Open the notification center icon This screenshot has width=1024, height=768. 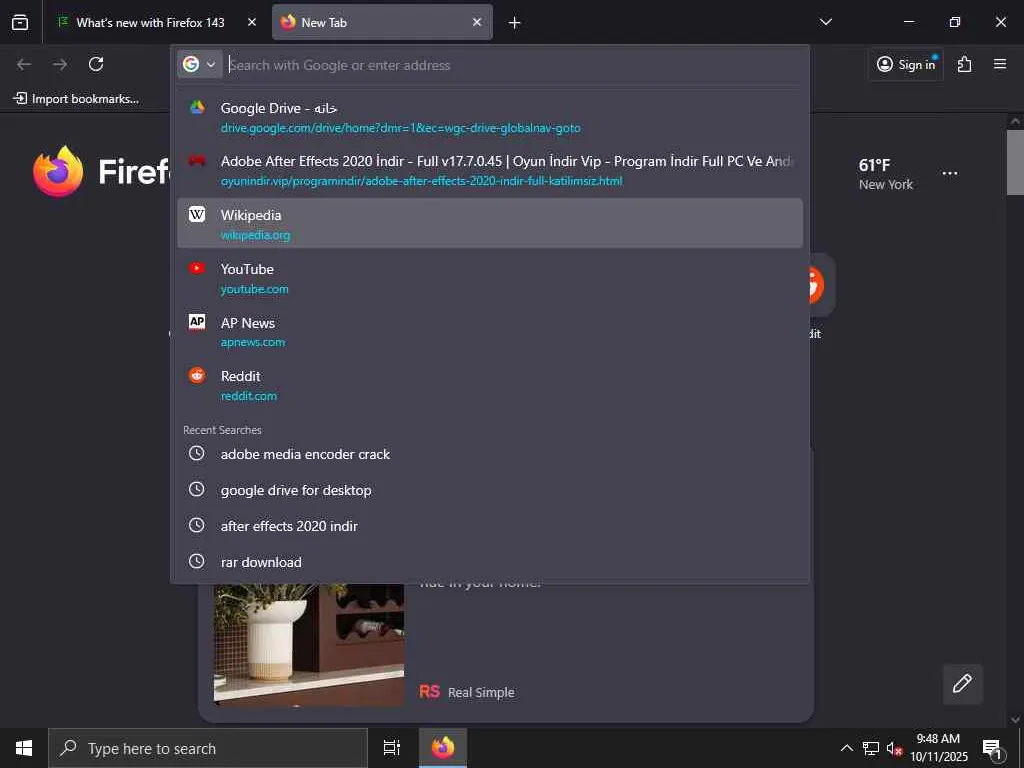pos(992,748)
